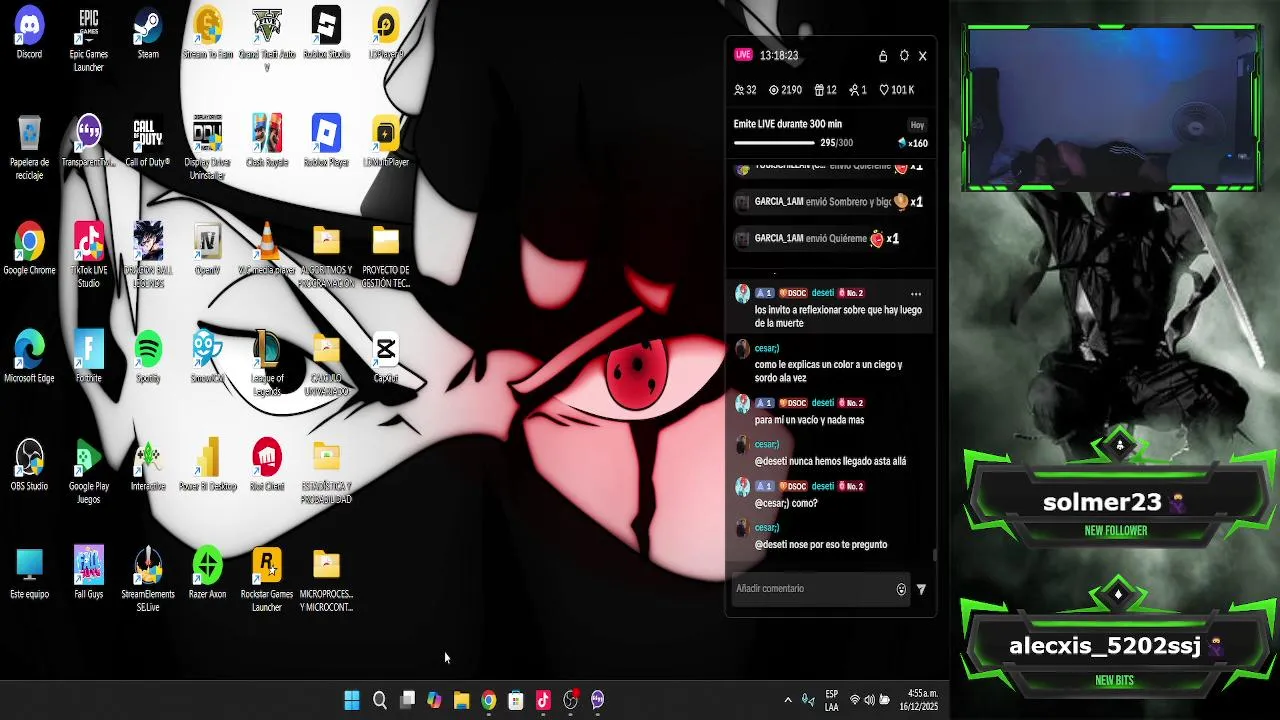Viewport: 1280px width, 720px height.
Task: Open Google Play Juegos shortcut
Action: [x=89, y=472]
